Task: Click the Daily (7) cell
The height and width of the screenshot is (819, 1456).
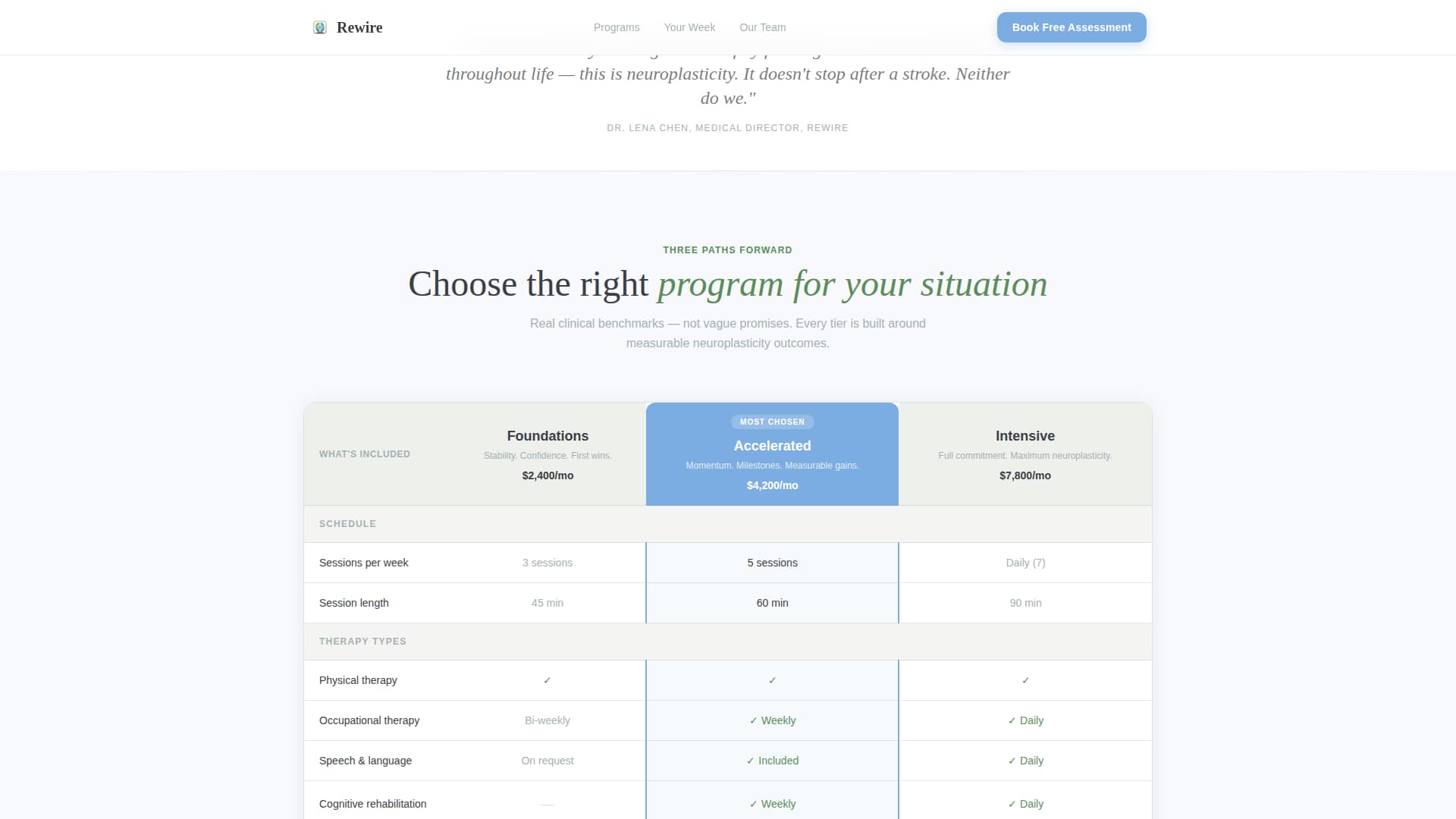Action: (x=1025, y=563)
